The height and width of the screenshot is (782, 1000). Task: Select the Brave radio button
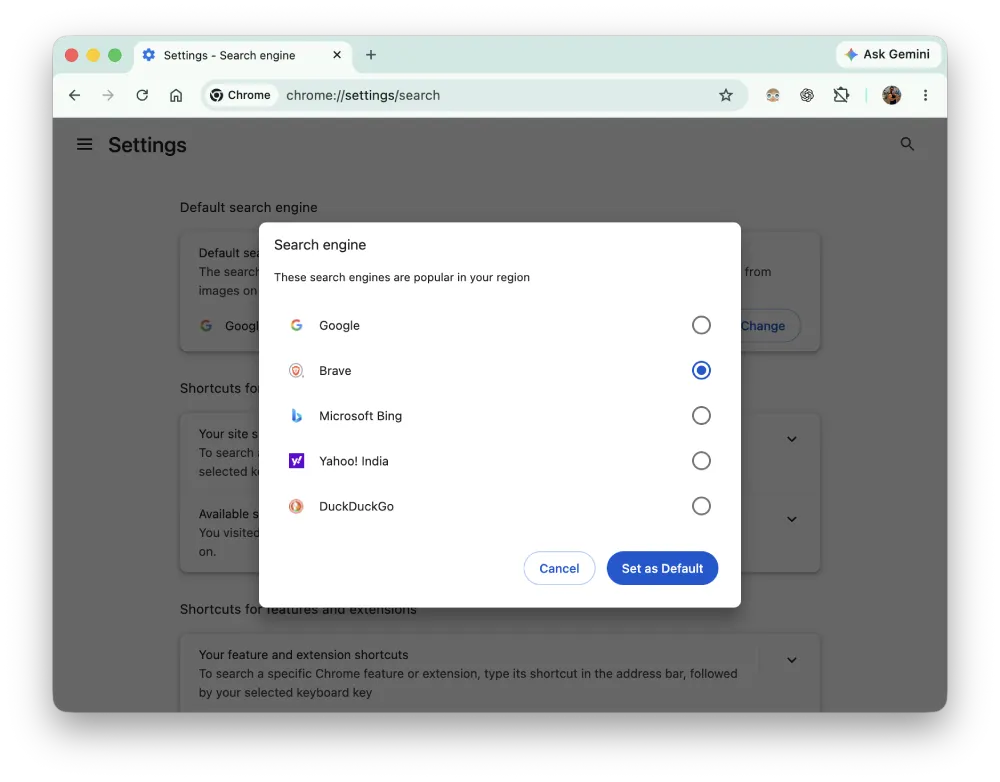[x=701, y=371]
